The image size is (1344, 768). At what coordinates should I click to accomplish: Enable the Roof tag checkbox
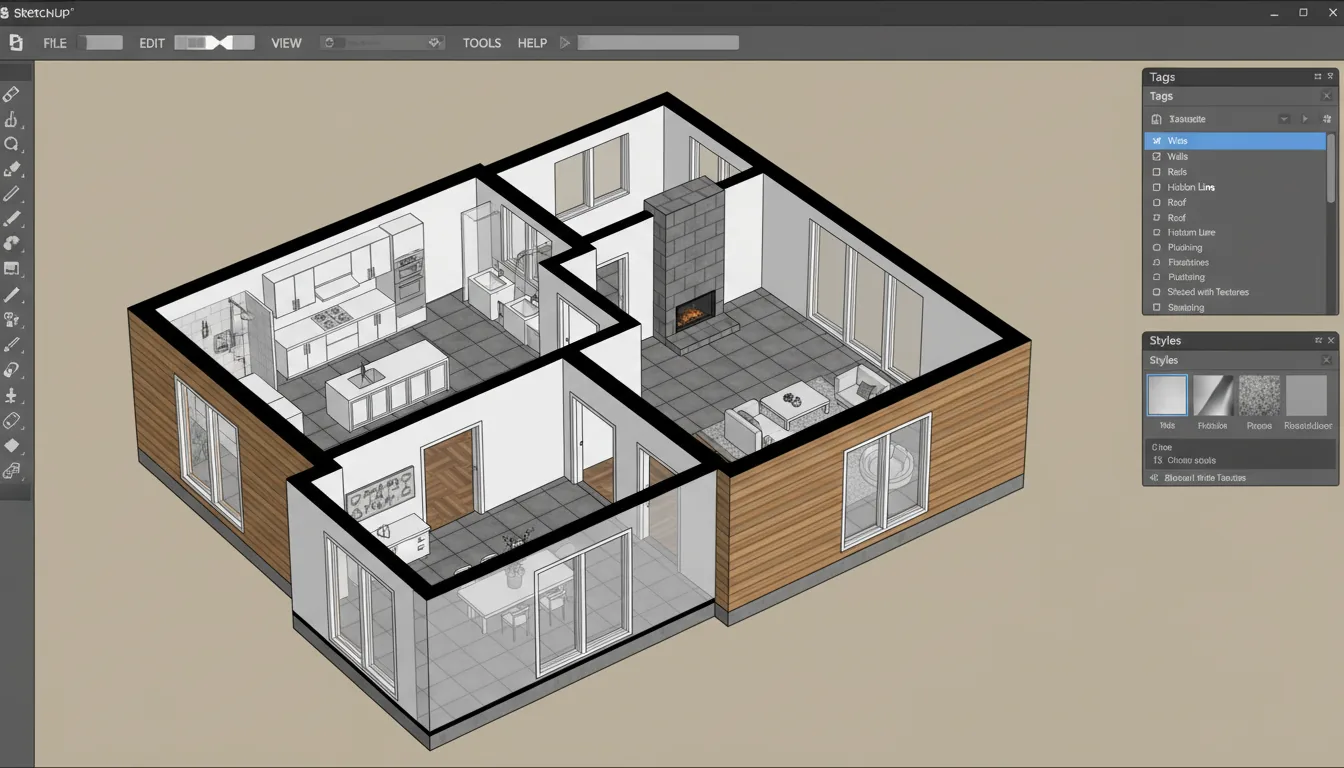[1158, 202]
